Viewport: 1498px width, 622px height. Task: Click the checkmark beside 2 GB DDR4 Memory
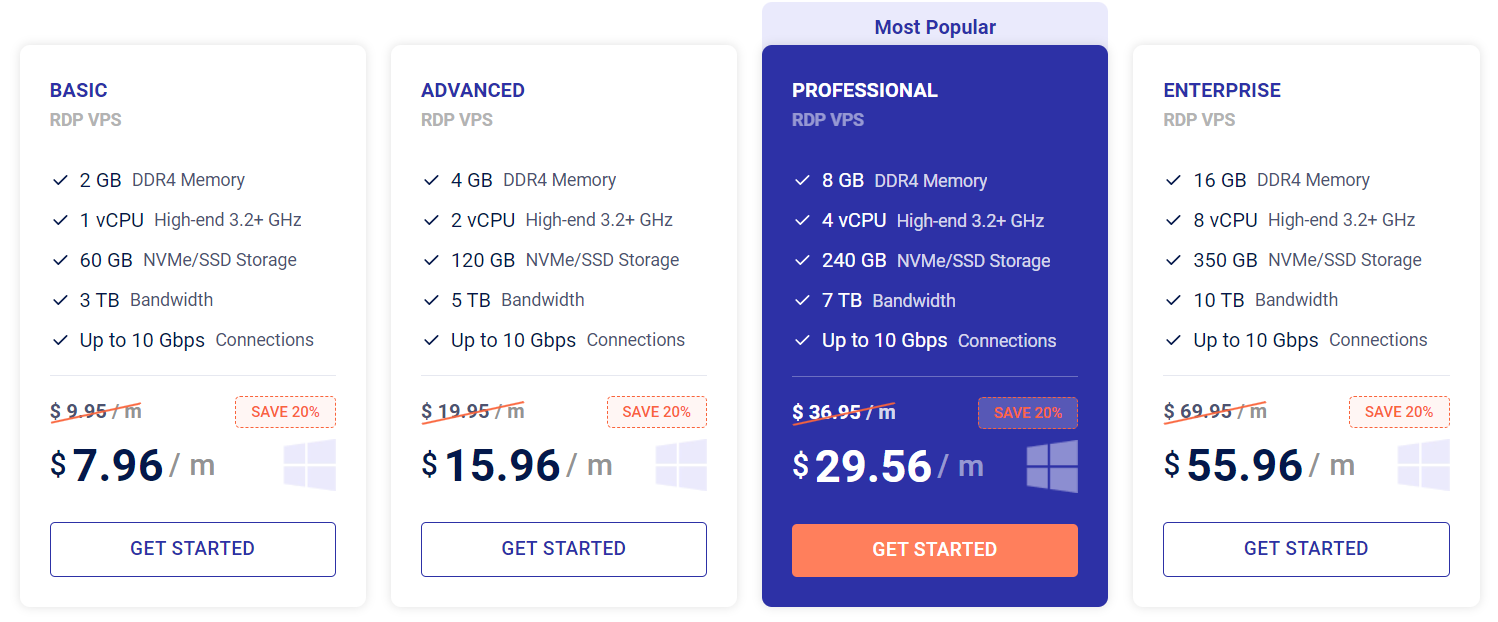pyautogui.click(x=60, y=179)
